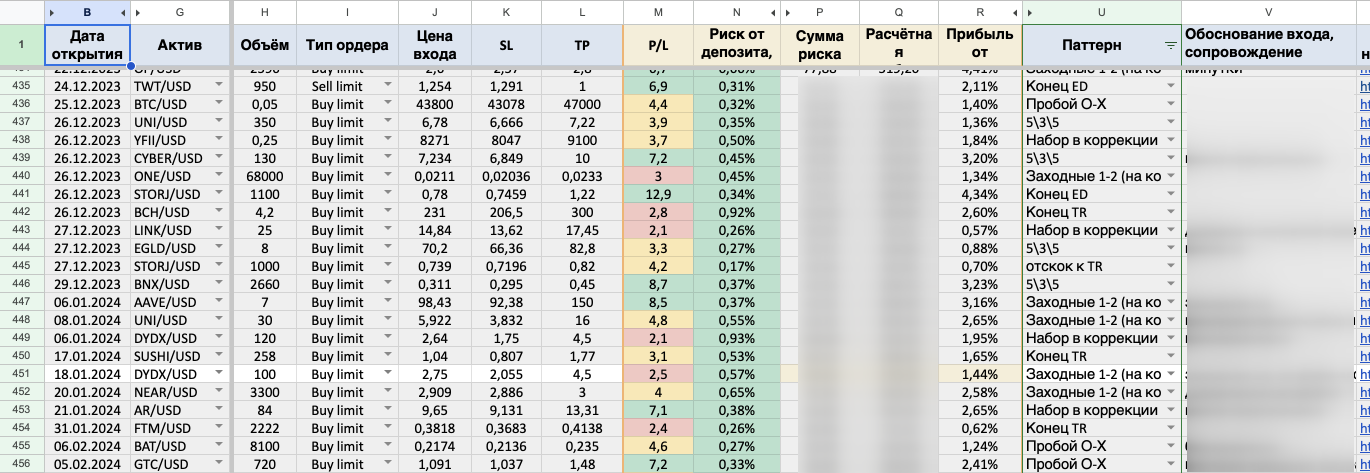Click the entry price cell 43800
This screenshot has height=473, width=1370.
(x=434, y=105)
